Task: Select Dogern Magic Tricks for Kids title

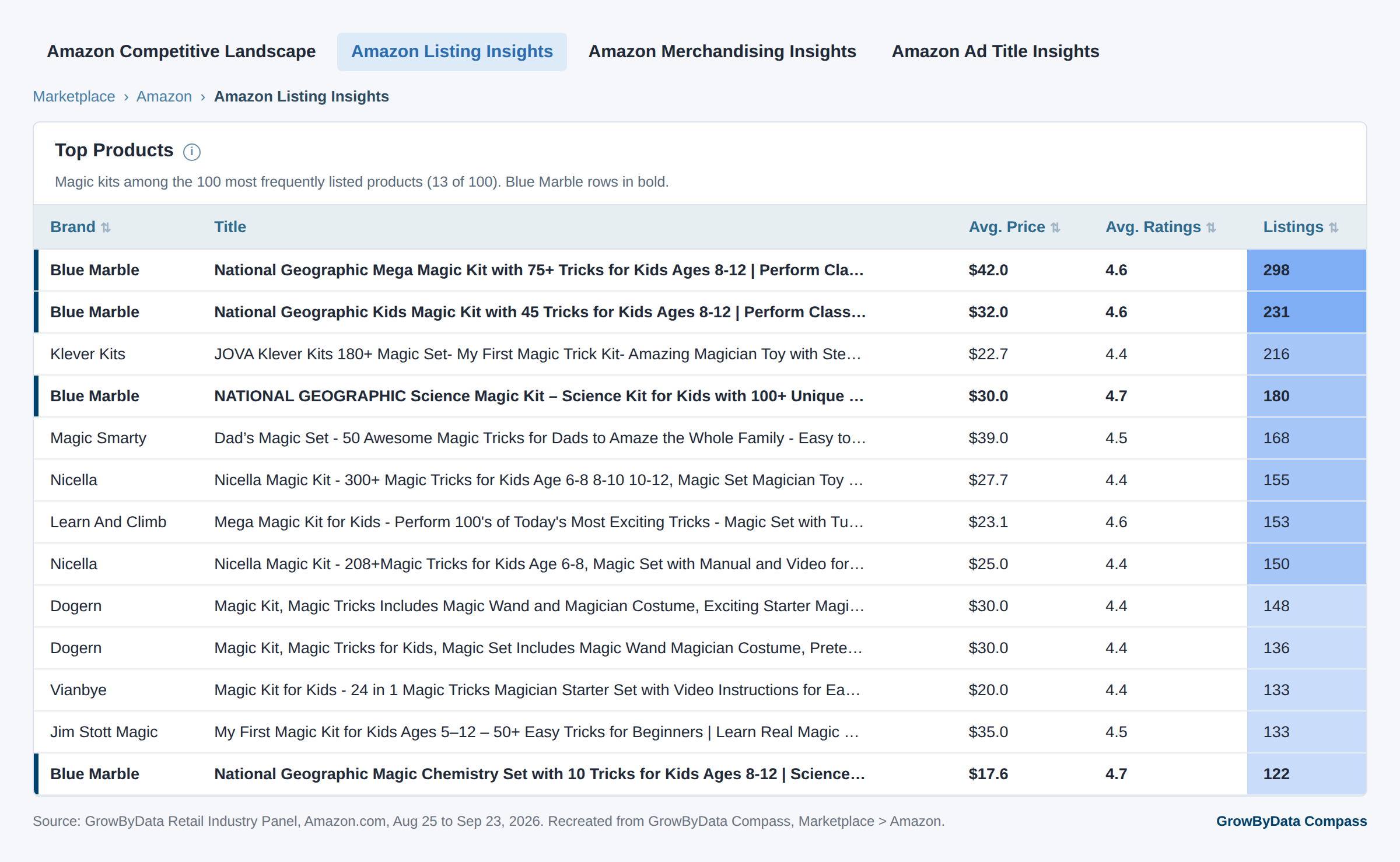Action: (x=538, y=648)
